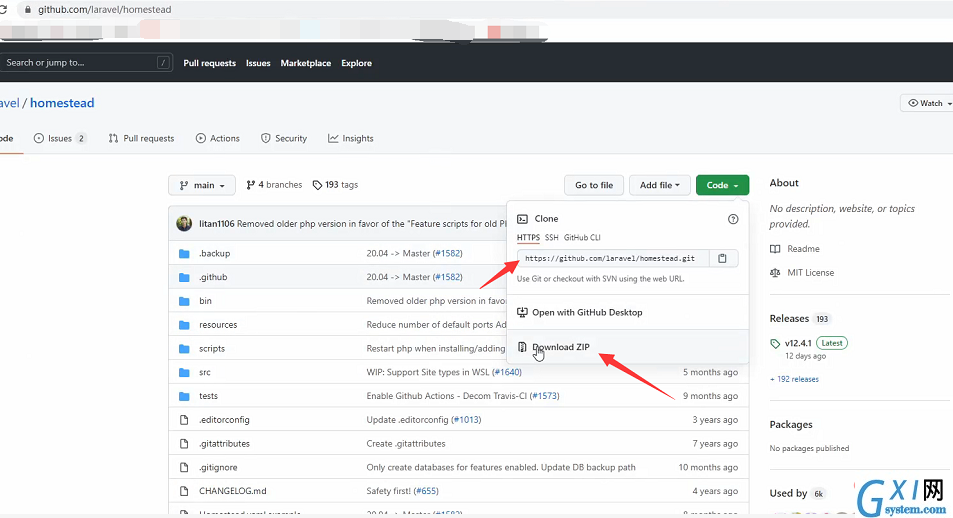Open Explore in top navigation
Image resolution: width=953 pixels, height=518 pixels.
point(356,63)
